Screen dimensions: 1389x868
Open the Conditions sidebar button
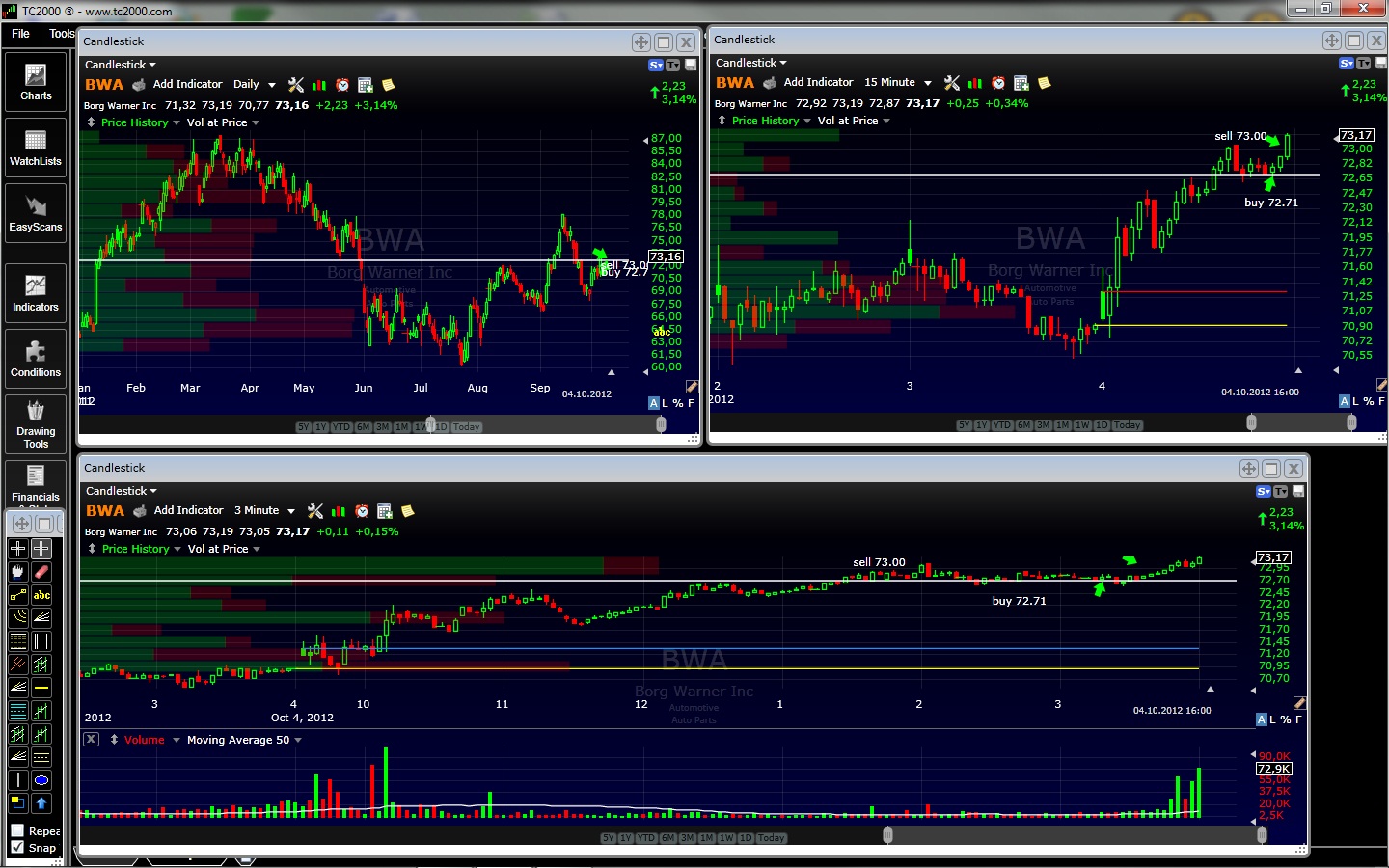(x=36, y=358)
